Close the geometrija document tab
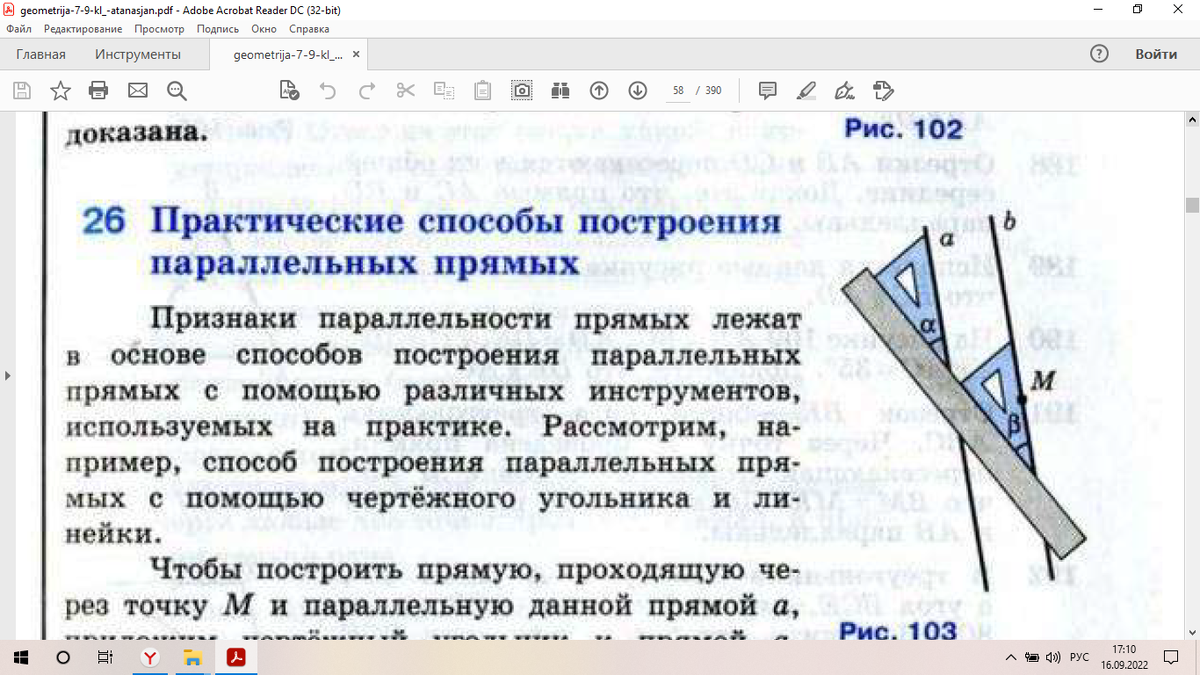This screenshot has height=675, width=1200. point(356,54)
